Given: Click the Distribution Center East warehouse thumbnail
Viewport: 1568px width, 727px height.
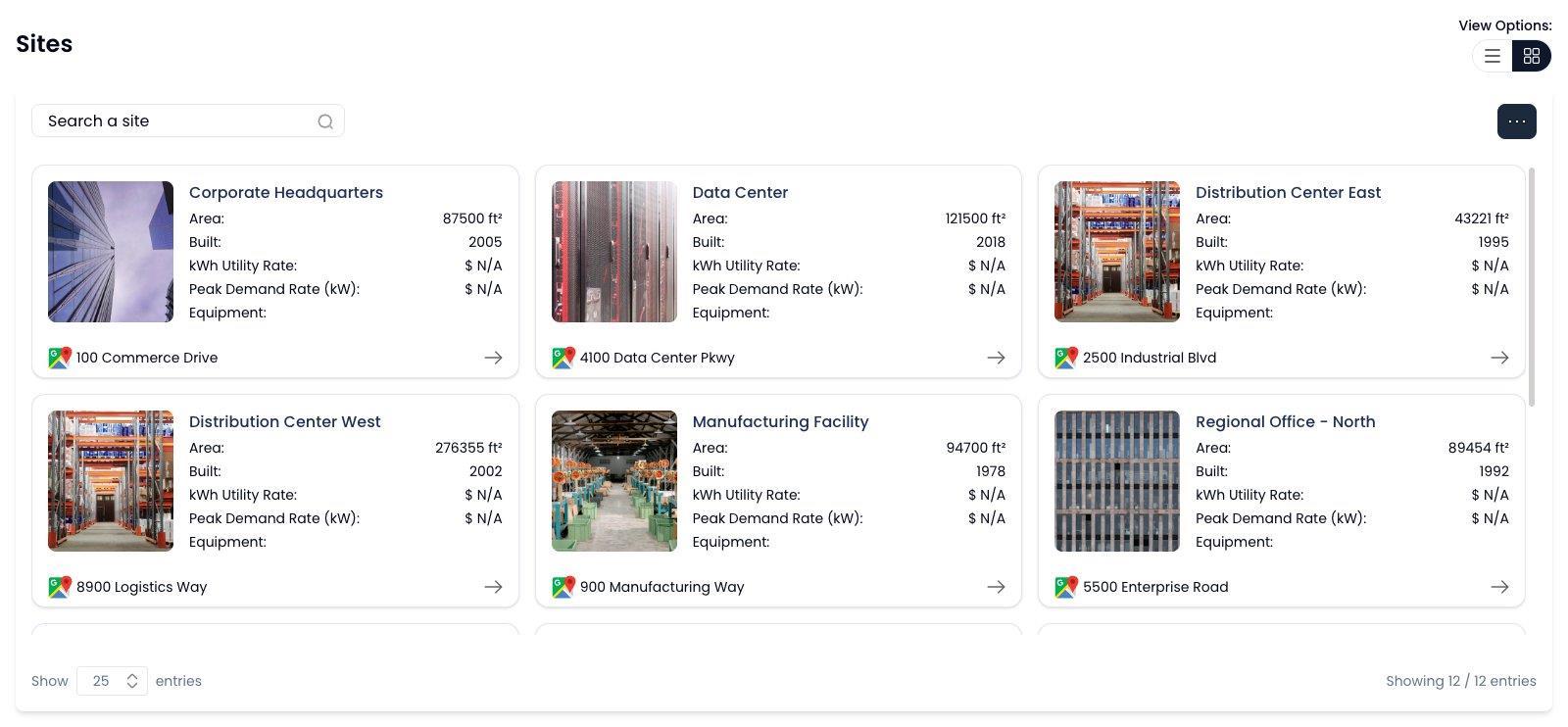Looking at the screenshot, I should coord(1117,252).
